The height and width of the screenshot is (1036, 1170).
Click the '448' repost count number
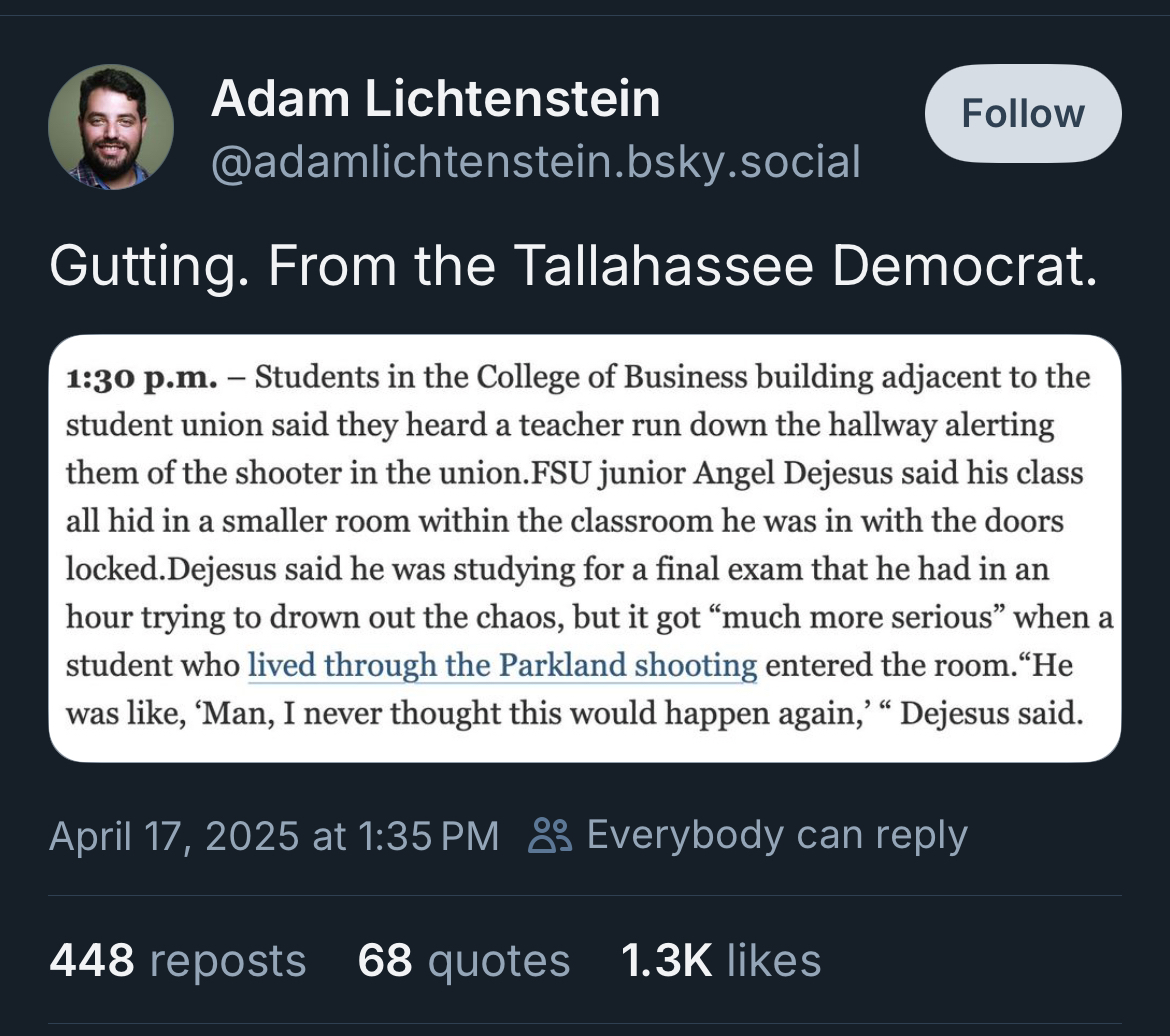point(91,960)
